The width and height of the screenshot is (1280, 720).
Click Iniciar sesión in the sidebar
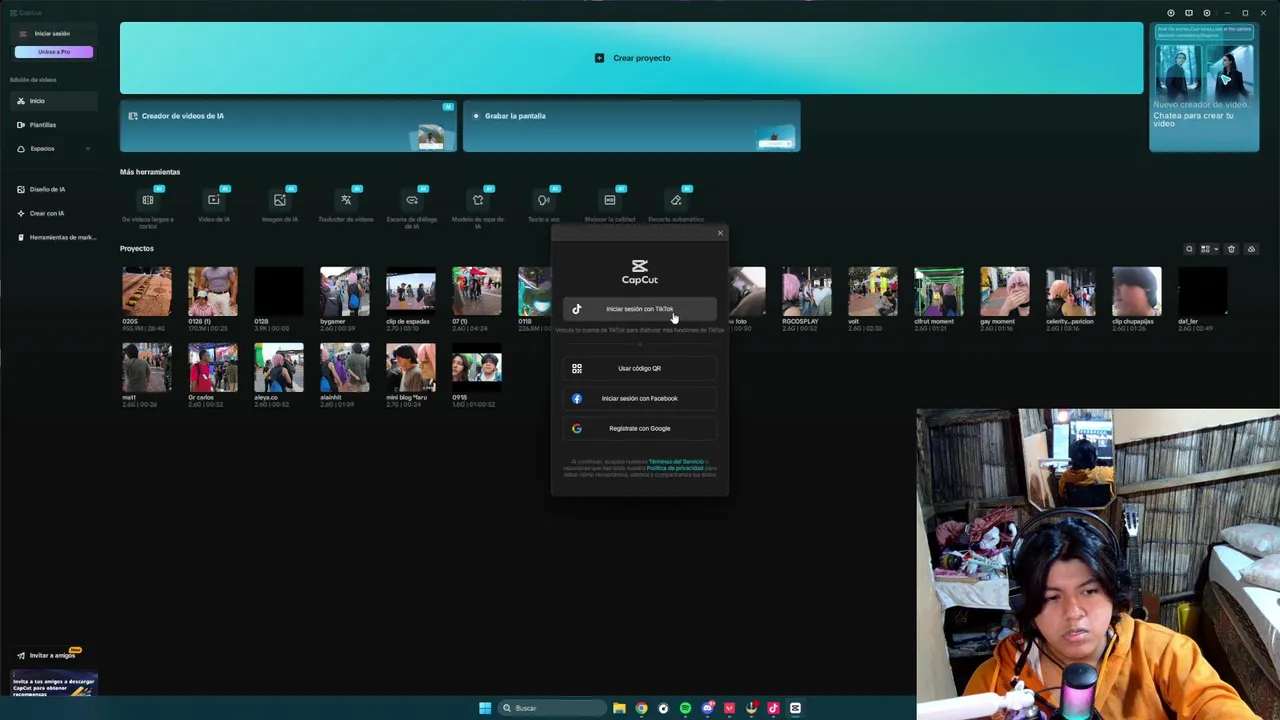tap(52, 34)
